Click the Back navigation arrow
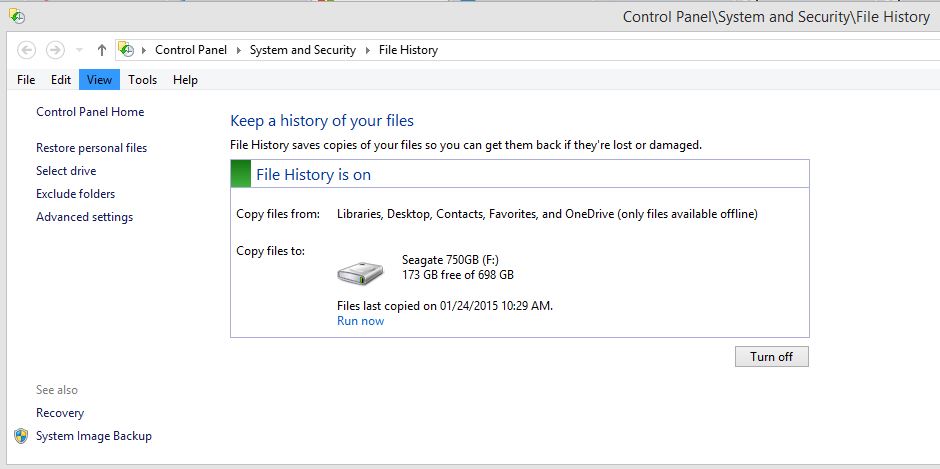The image size is (940, 469). (x=26, y=50)
